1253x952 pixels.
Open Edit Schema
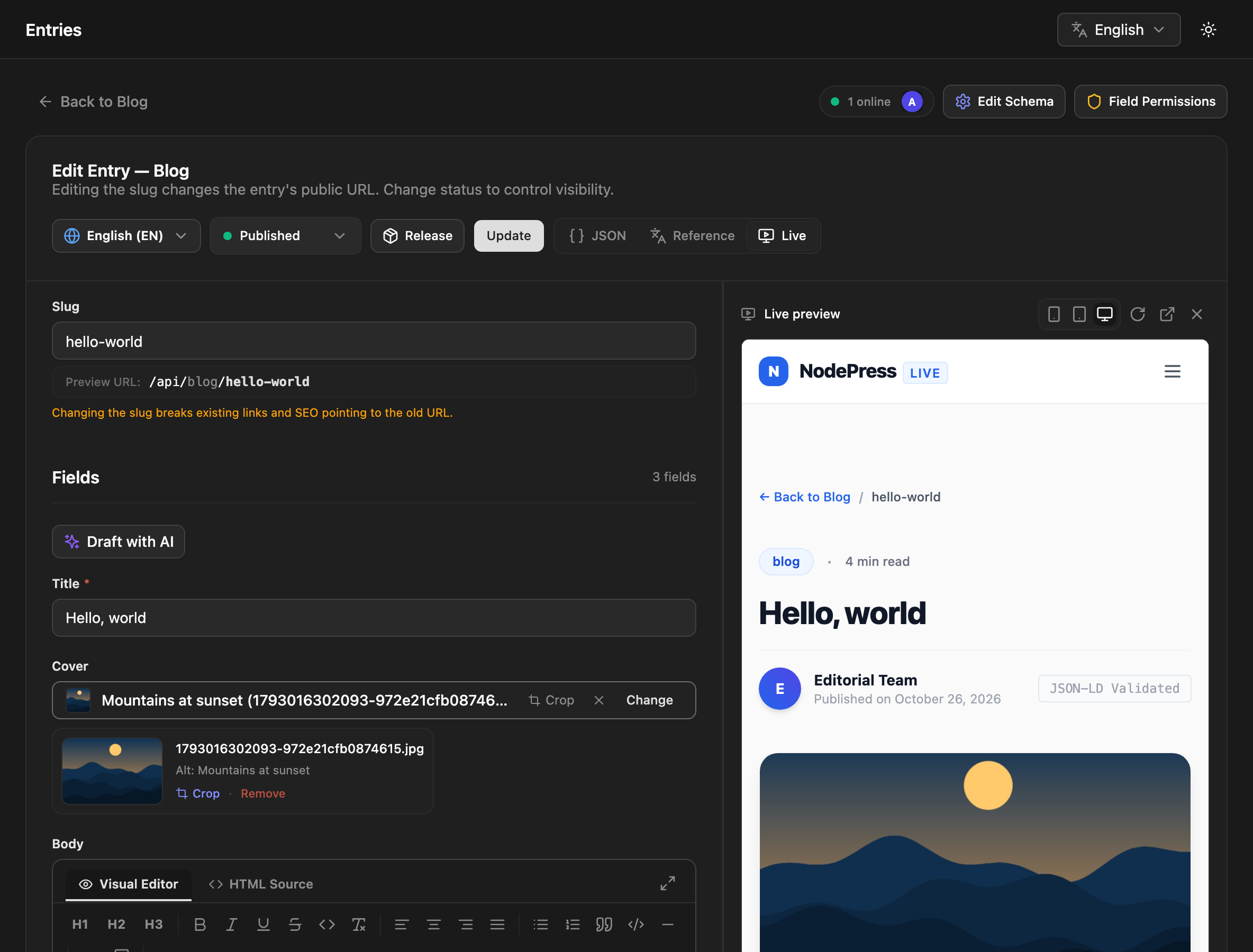pyautogui.click(x=1004, y=102)
